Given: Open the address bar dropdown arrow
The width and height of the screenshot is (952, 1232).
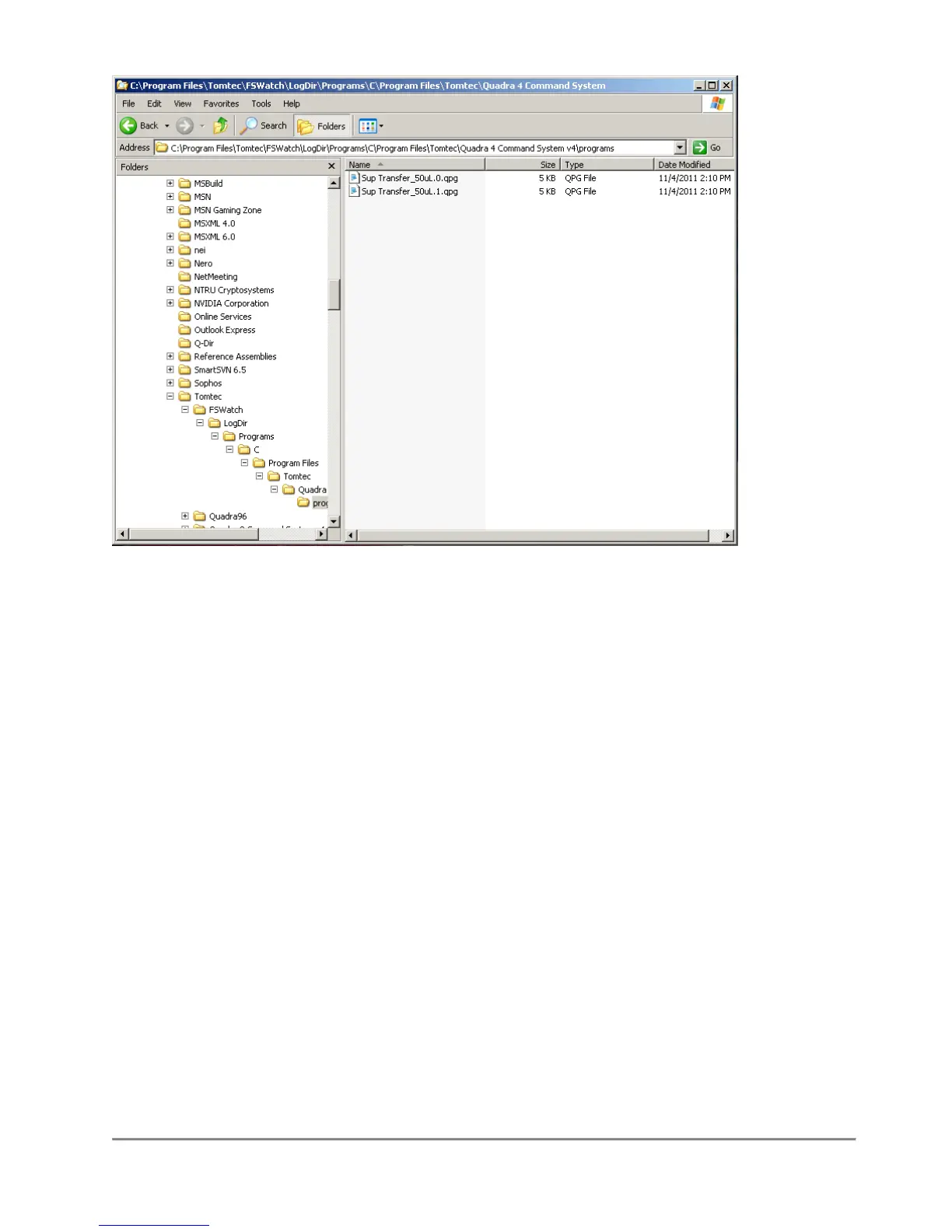Looking at the screenshot, I should pos(680,148).
